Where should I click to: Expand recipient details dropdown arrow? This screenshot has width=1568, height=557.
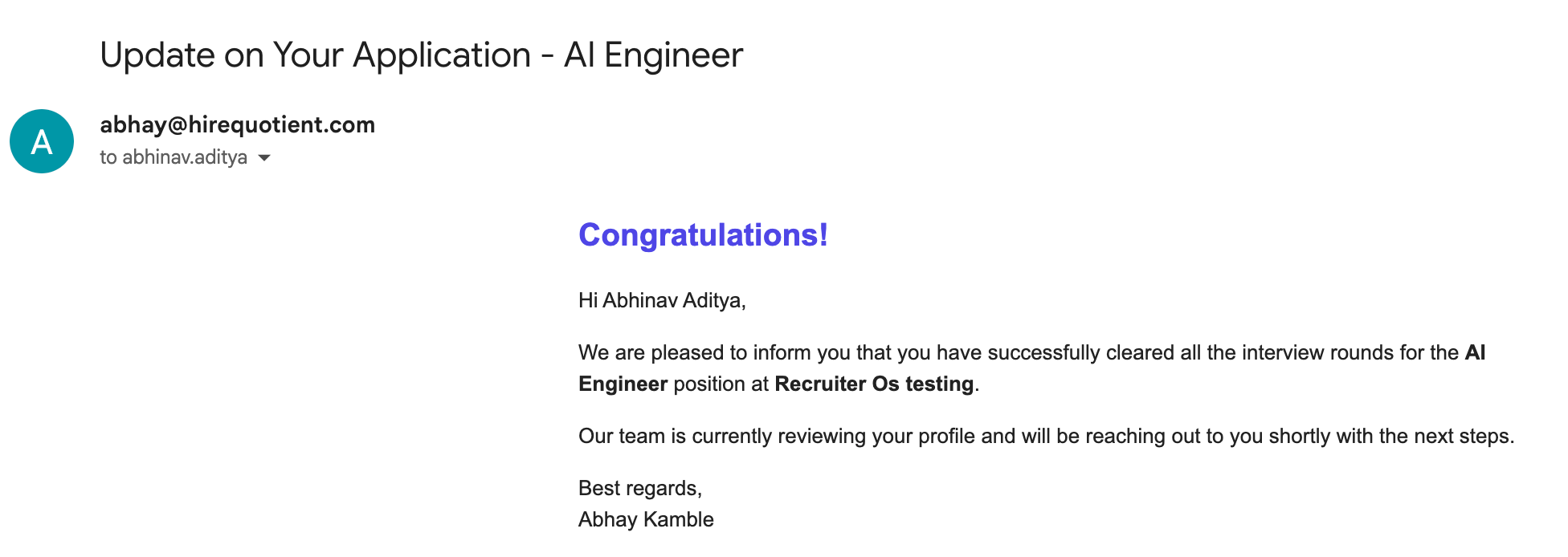[264, 157]
